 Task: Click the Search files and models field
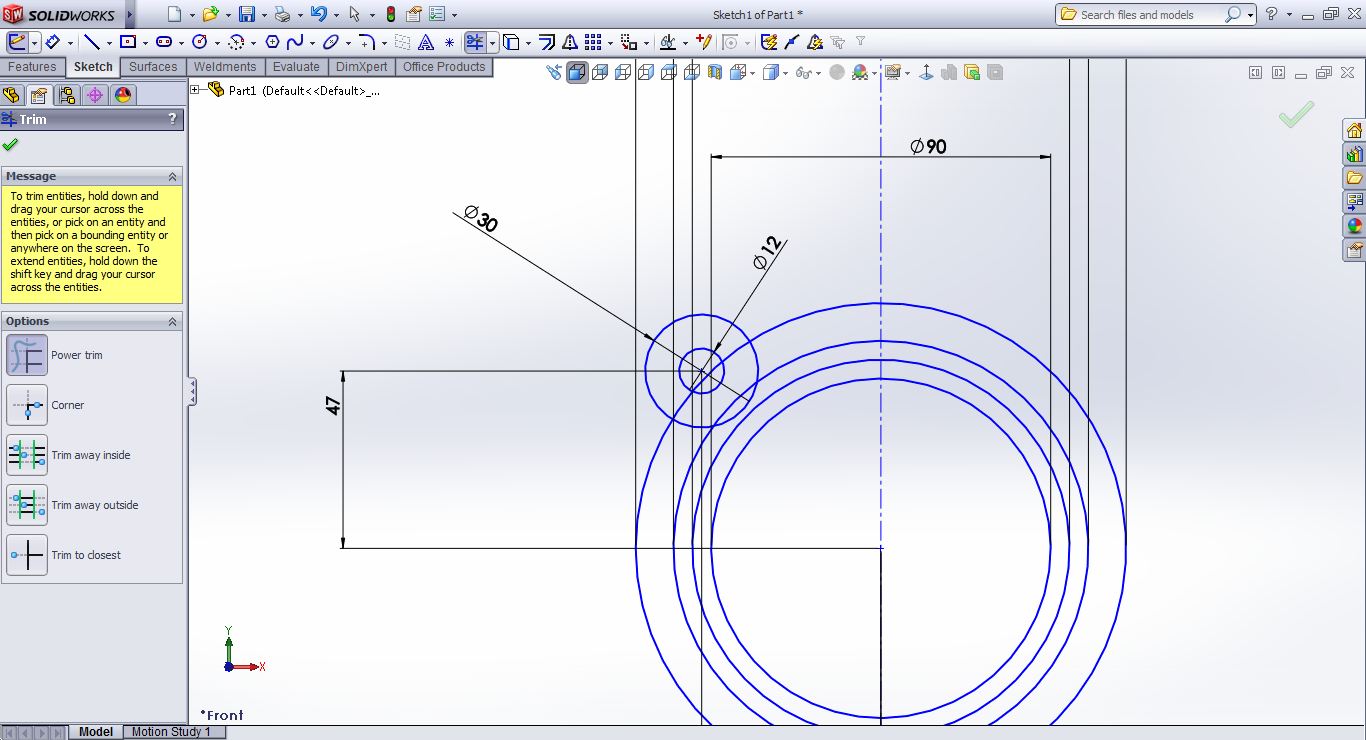tap(1150, 15)
